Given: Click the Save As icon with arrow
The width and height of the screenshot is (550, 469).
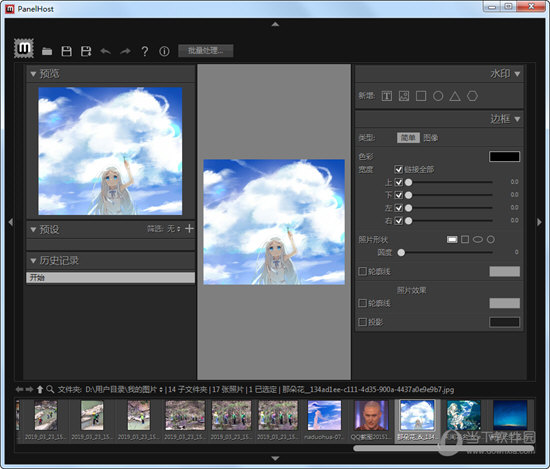Looking at the screenshot, I should [x=86, y=51].
